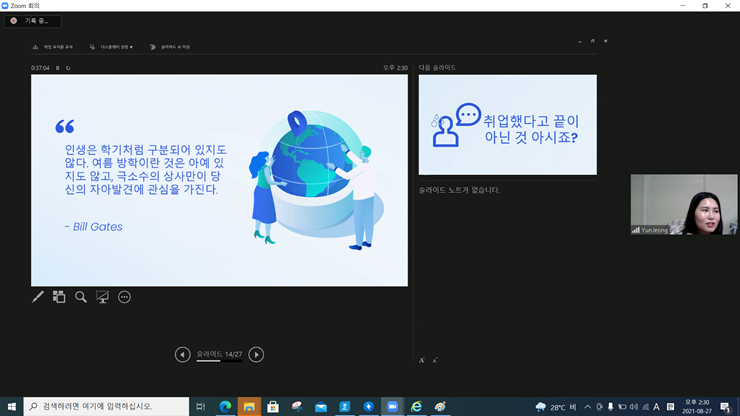Toggle black screen presentation icon
This screenshot has width=740, height=416.
click(102, 297)
